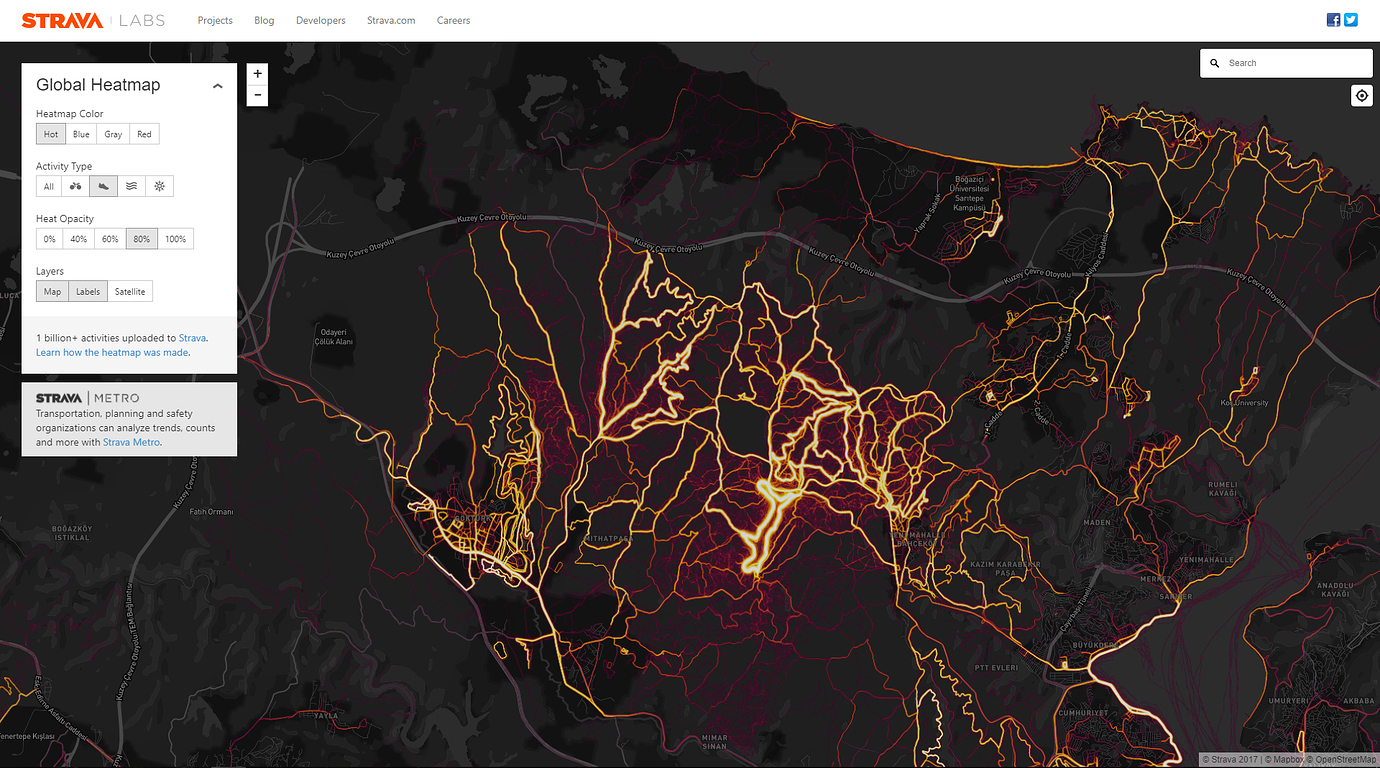Viewport: 1380px width, 768px height.
Task: Collapse the Global Heatmap panel
Action: 217,86
